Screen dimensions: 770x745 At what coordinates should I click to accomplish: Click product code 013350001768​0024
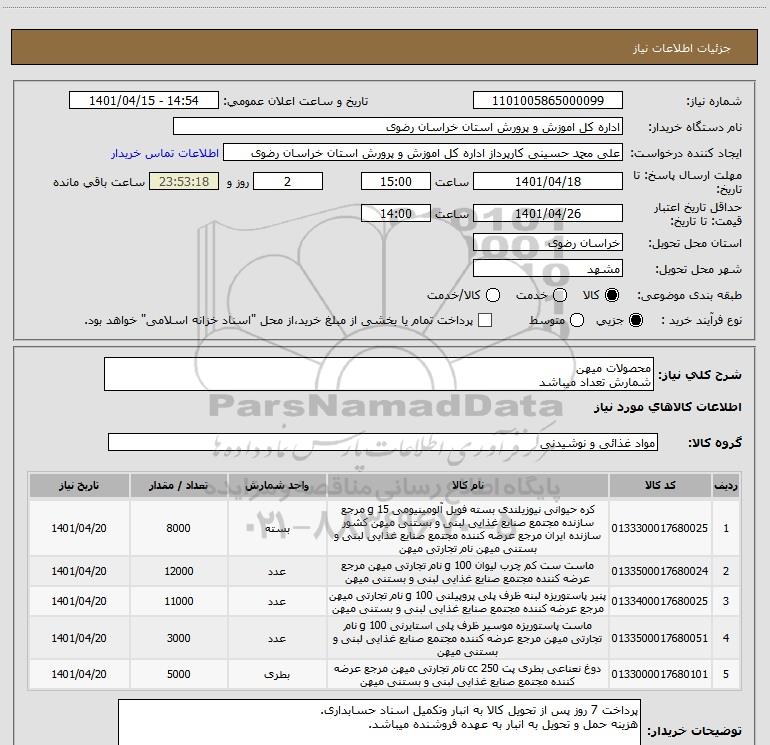pos(660,571)
